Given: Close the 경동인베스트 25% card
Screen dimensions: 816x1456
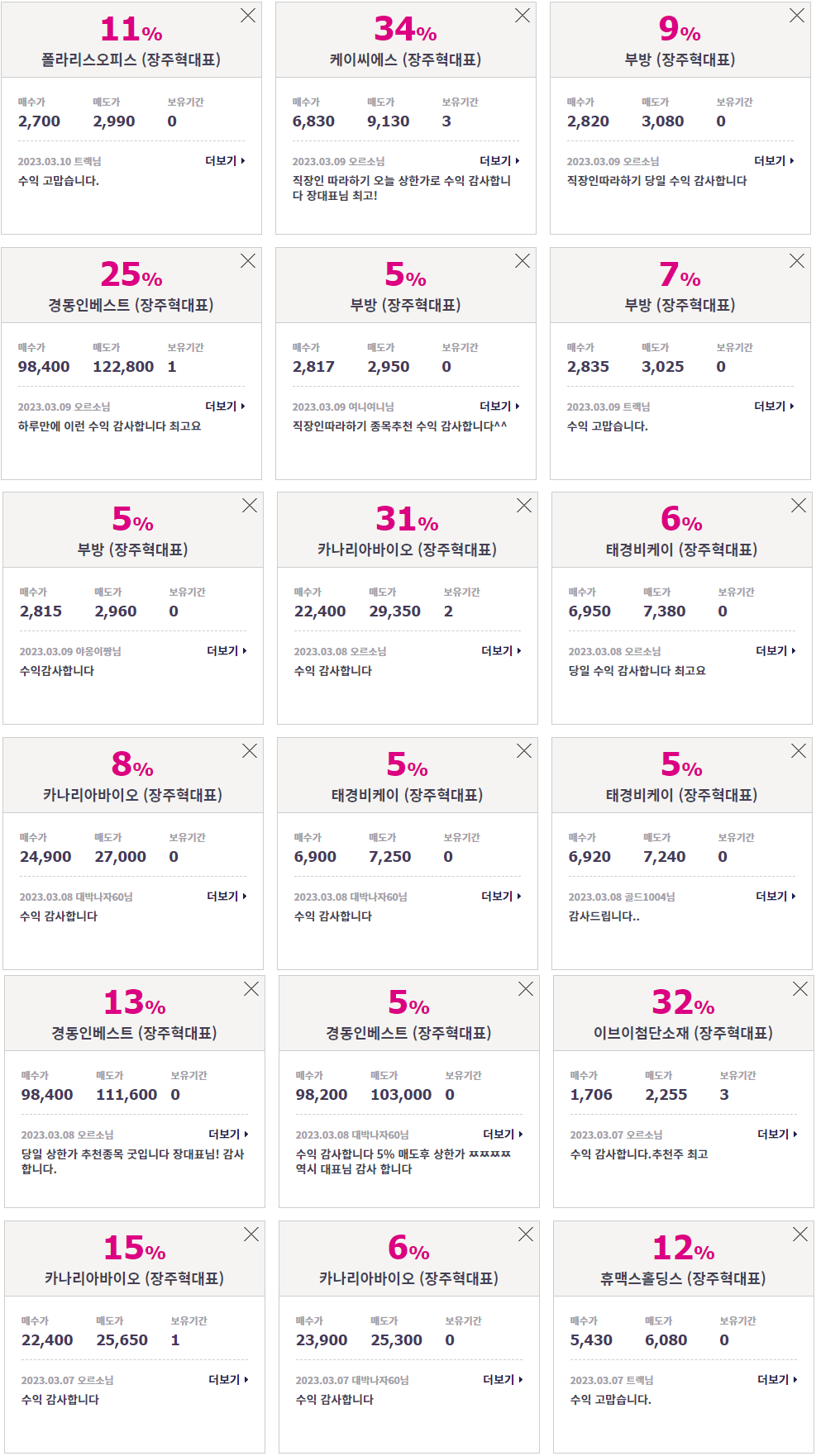Looking at the screenshot, I should [248, 261].
